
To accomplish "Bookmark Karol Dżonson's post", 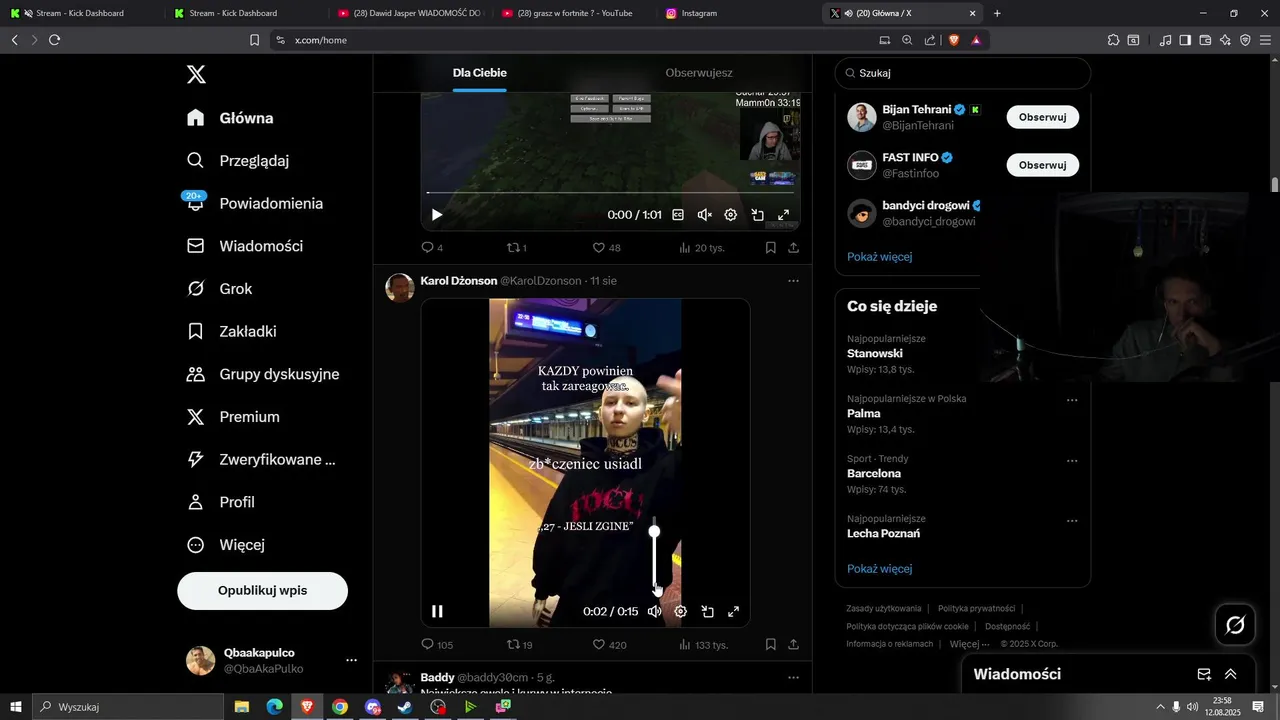I will coord(771,645).
